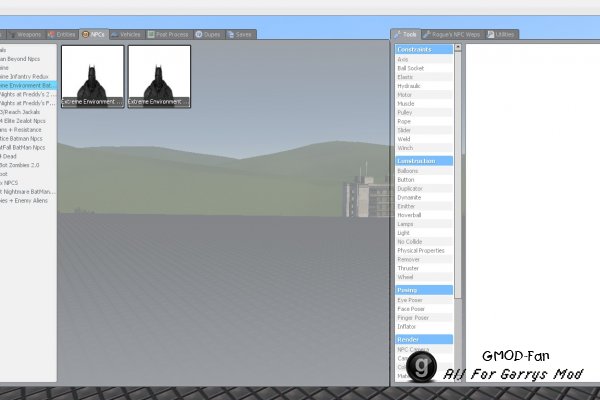The width and height of the screenshot is (600, 400).
Task: Click the tool list scrollbar up arrow
Action: (458, 47)
